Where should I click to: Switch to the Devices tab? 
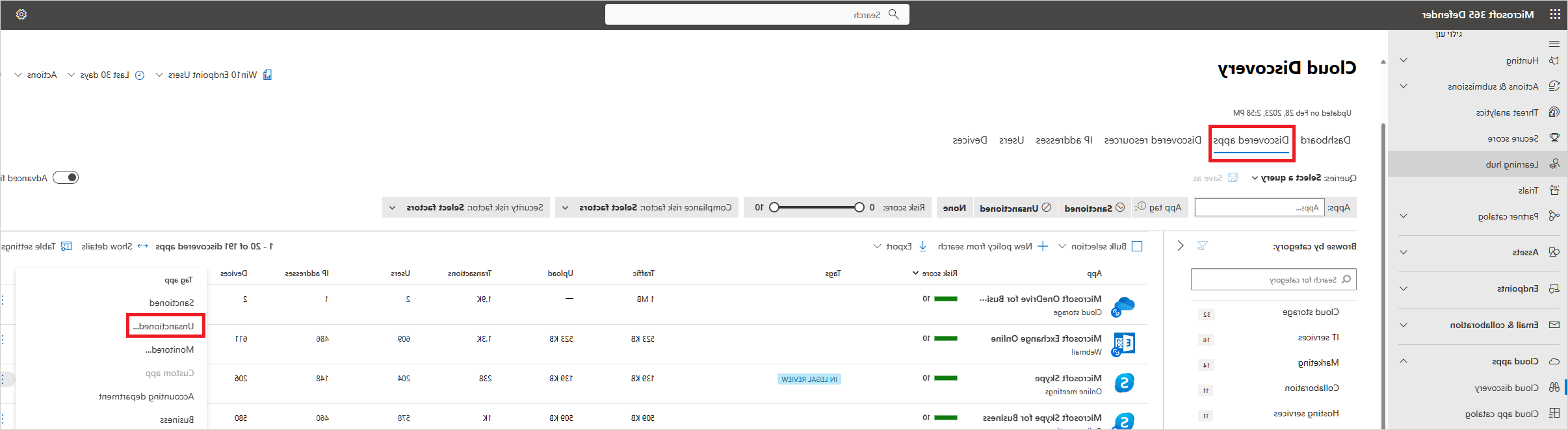point(970,140)
